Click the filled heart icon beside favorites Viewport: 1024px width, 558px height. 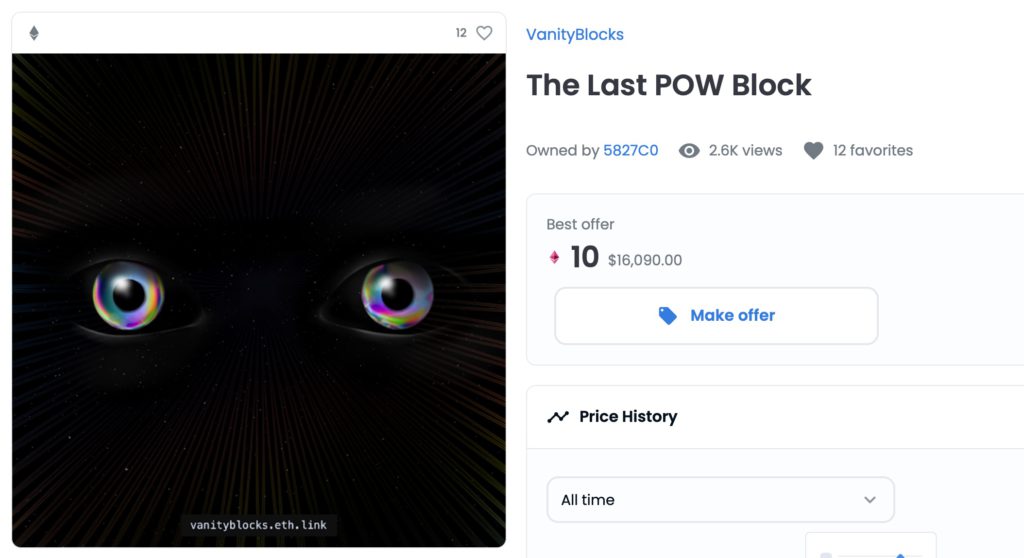814,151
